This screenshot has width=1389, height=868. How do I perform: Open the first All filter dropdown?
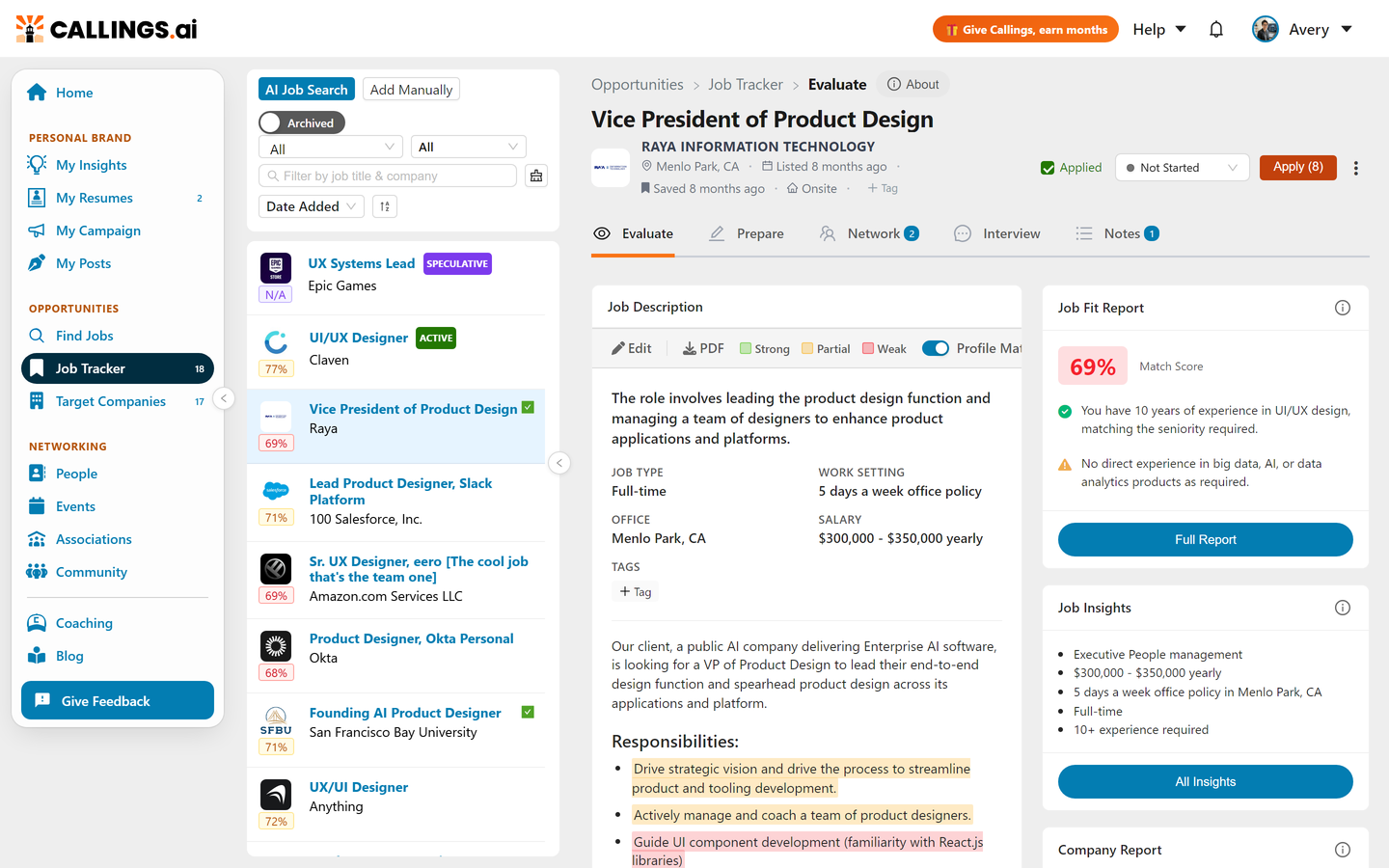[331, 148]
